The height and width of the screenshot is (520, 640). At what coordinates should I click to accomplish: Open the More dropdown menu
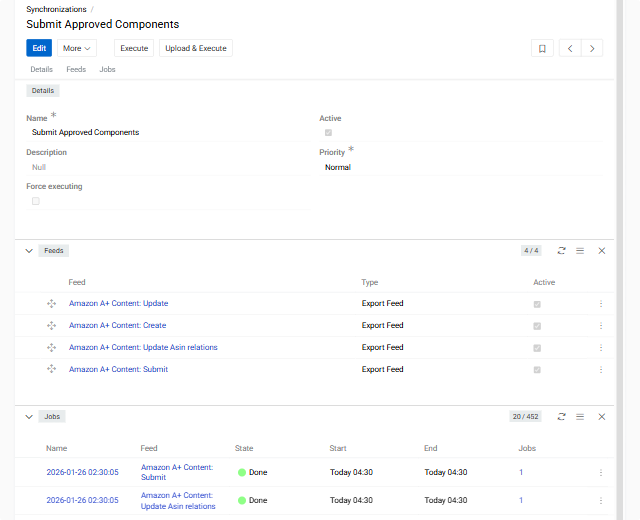tap(77, 48)
